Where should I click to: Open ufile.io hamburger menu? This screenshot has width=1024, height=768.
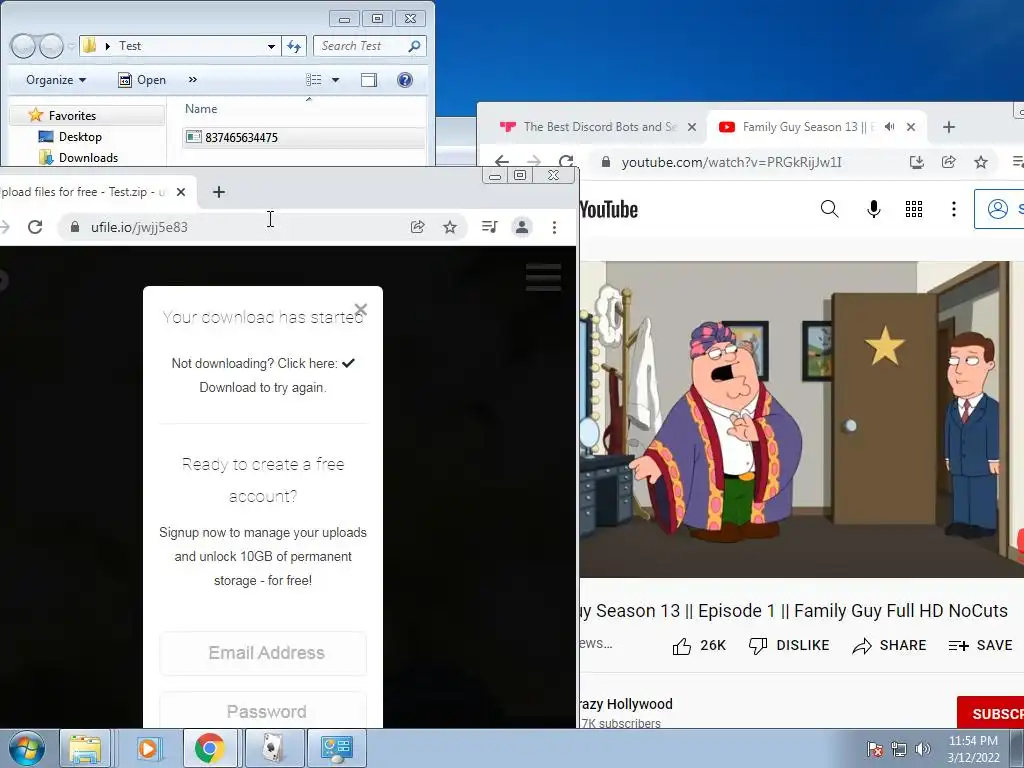click(543, 277)
